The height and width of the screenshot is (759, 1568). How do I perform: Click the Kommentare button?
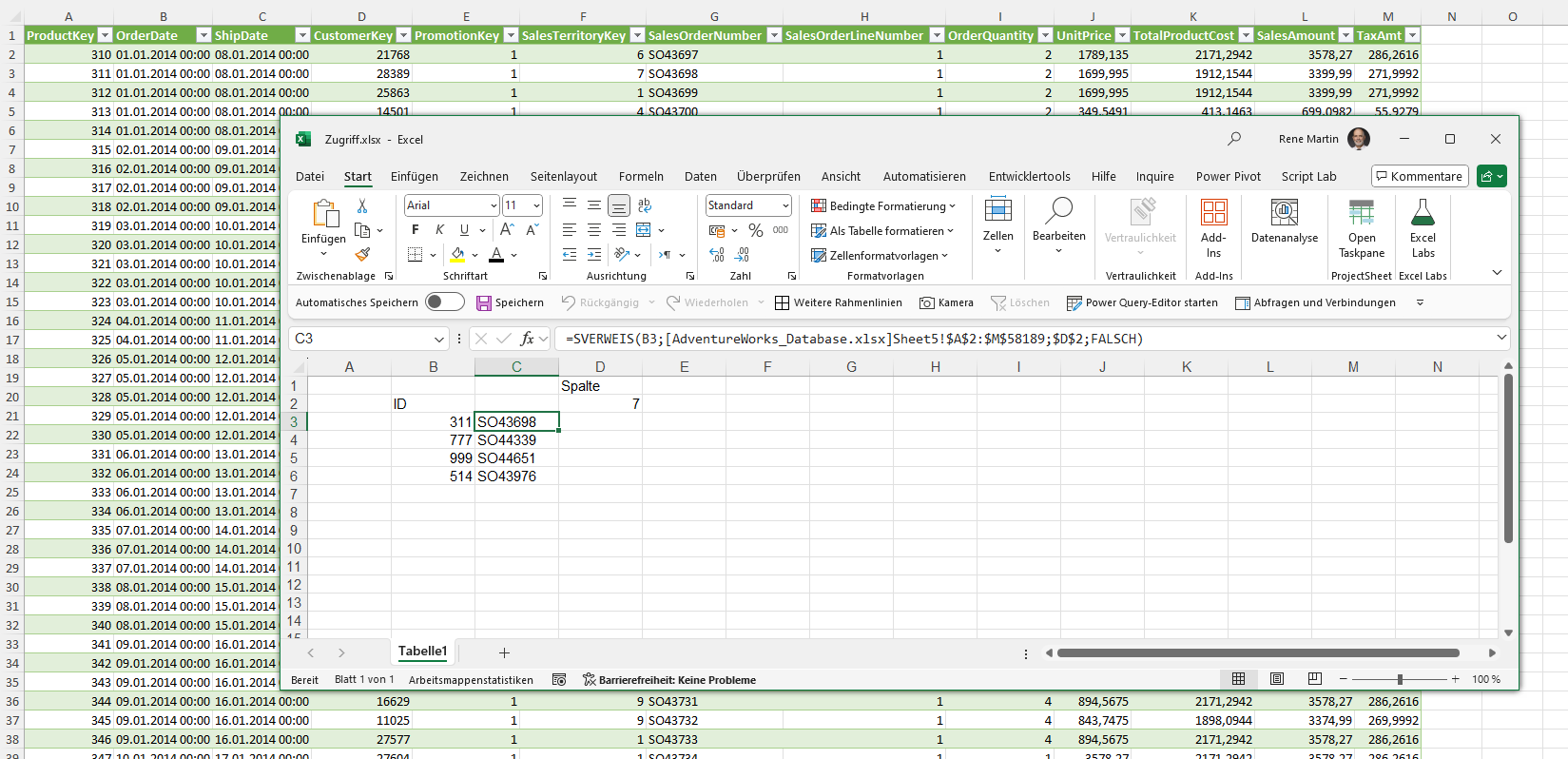[1419, 177]
